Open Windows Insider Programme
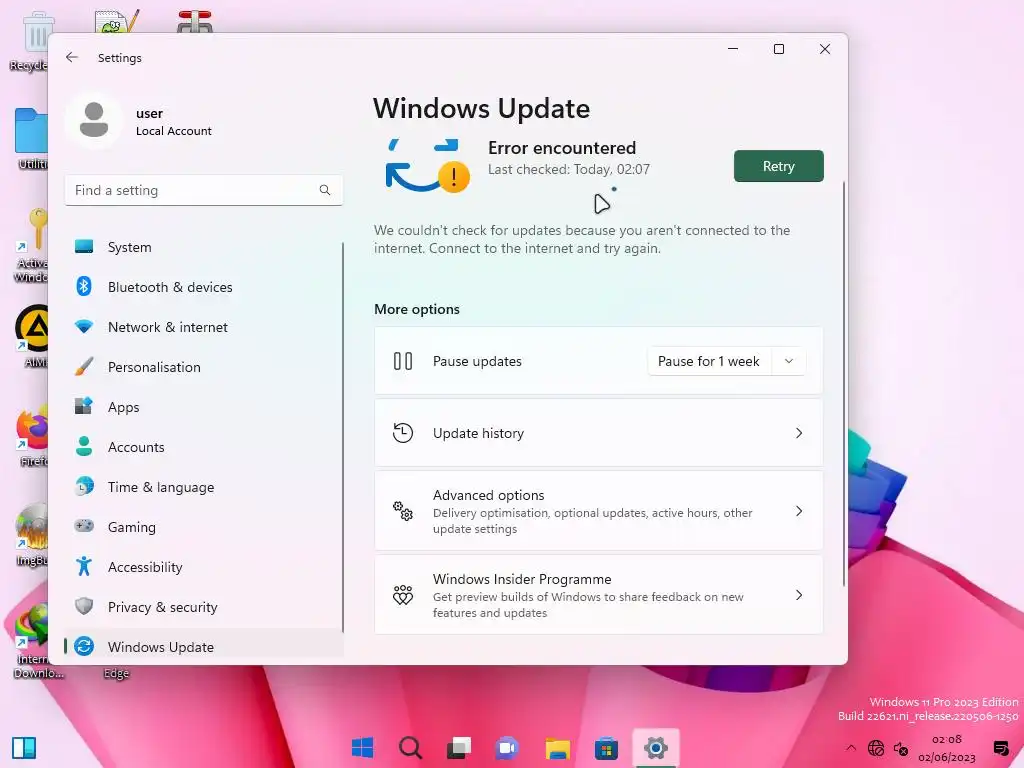This screenshot has height=768, width=1024. pyautogui.click(x=599, y=595)
